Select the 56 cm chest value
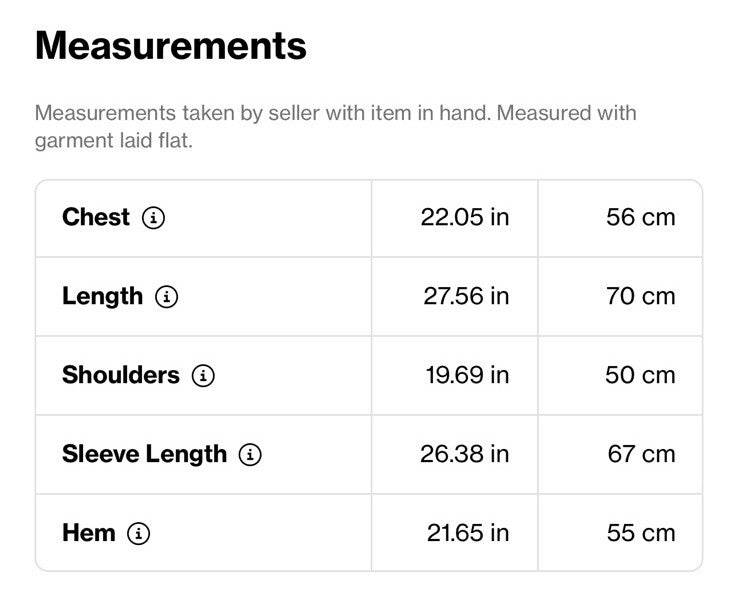This screenshot has width=738, height=611. 641,217
